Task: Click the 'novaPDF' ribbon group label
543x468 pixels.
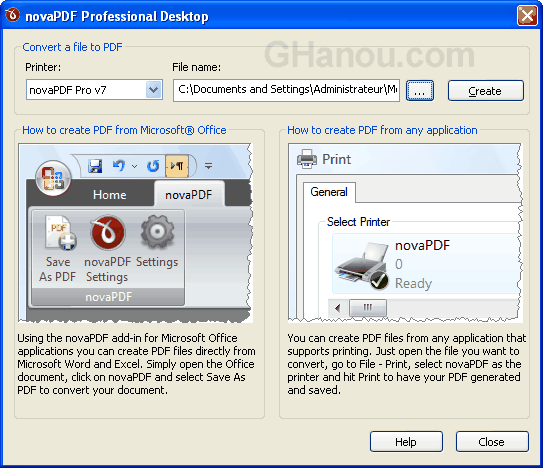Action: (x=108, y=297)
